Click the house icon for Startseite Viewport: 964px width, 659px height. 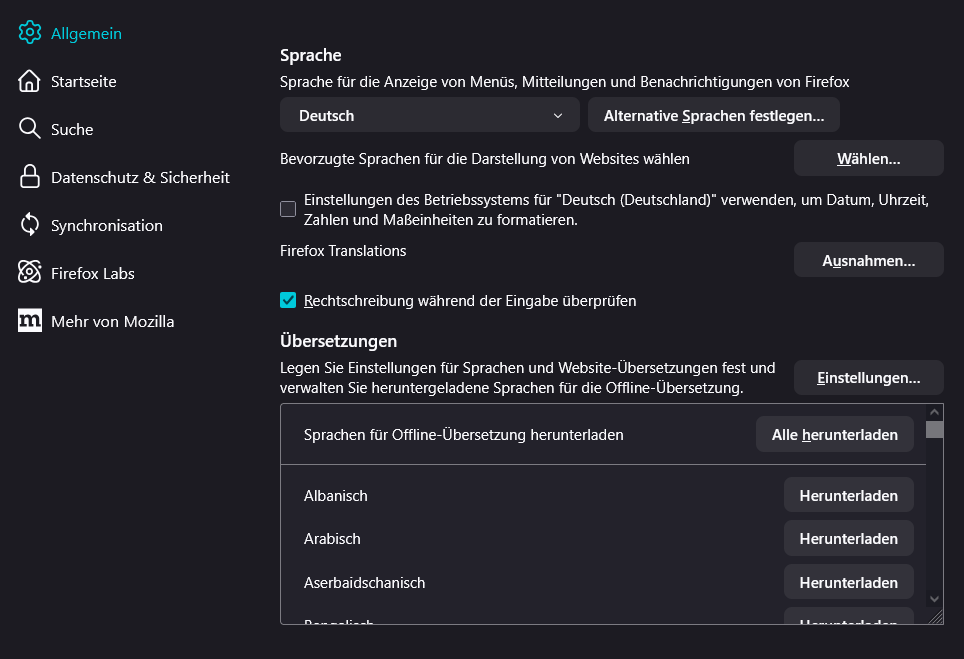(x=30, y=81)
